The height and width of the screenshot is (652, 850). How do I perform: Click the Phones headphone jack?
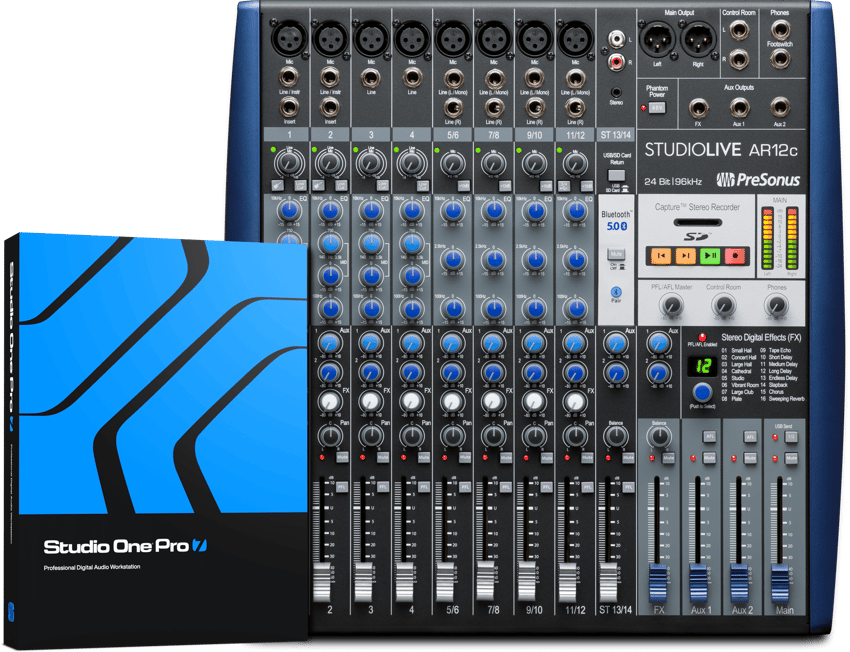click(780, 29)
